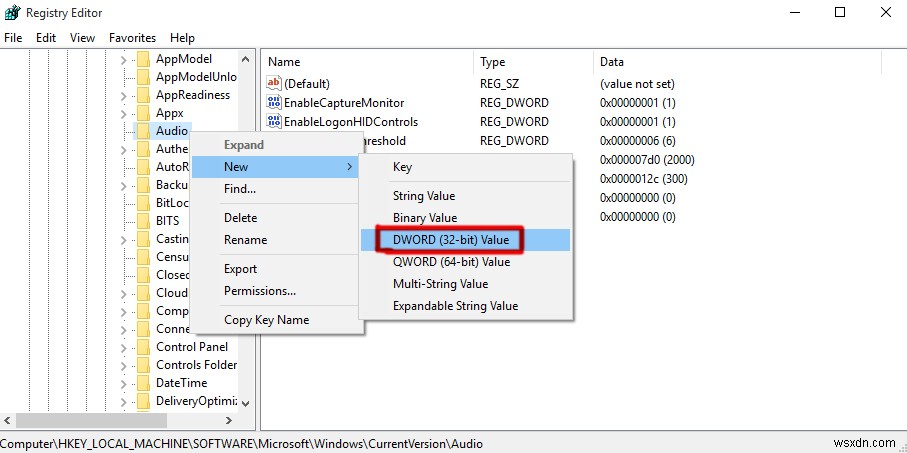Image resolution: width=907 pixels, height=453 pixels.
Task: Click the (Default) string value icon
Action: click(274, 83)
